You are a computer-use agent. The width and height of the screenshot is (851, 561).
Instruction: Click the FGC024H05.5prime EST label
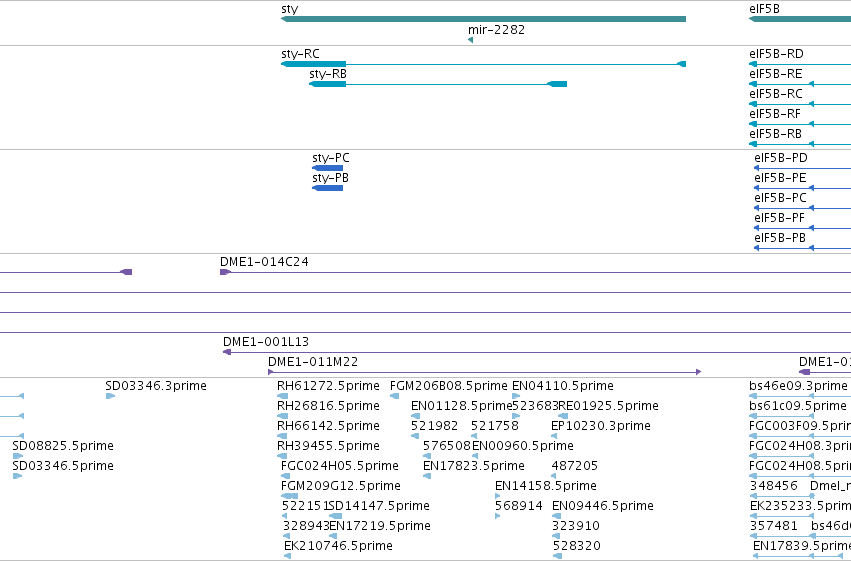(x=340, y=466)
